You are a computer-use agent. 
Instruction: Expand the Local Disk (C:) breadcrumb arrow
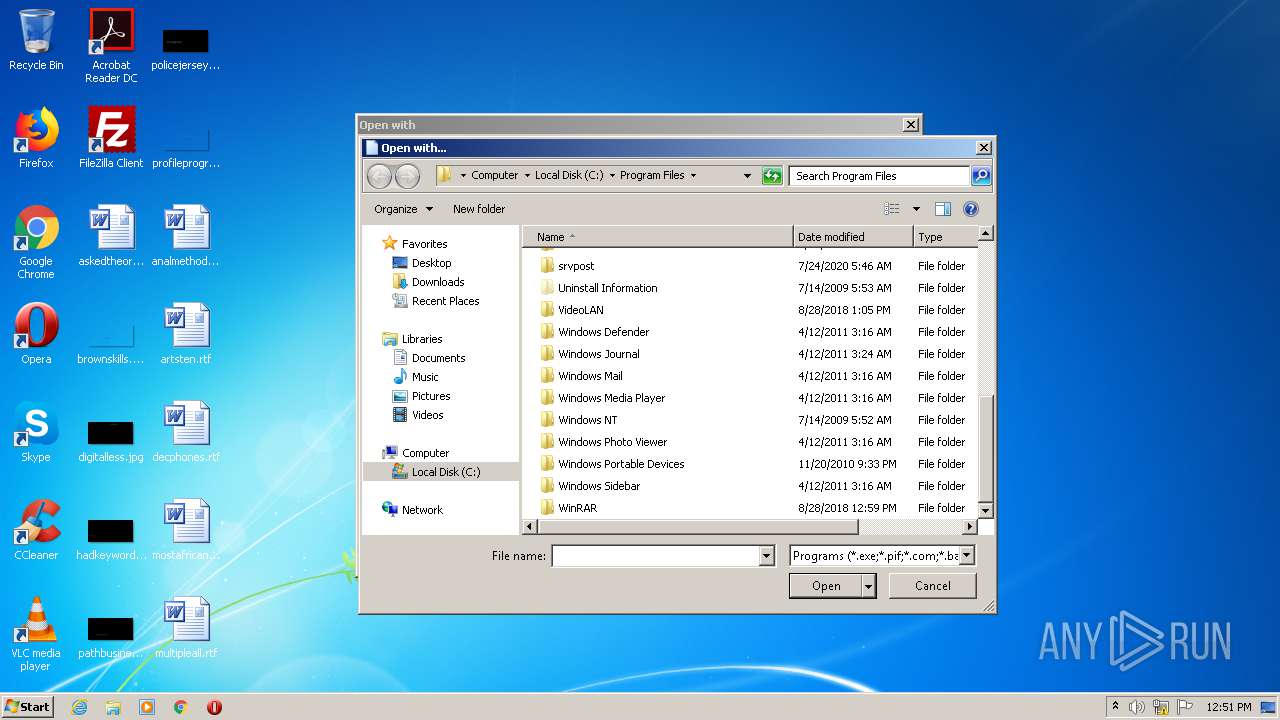612,175
